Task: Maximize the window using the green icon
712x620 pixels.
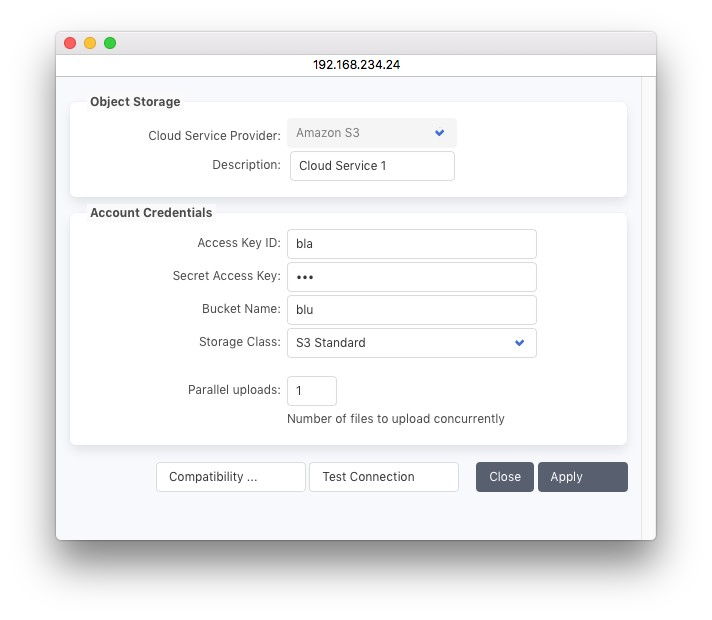Action: [110, 43]
